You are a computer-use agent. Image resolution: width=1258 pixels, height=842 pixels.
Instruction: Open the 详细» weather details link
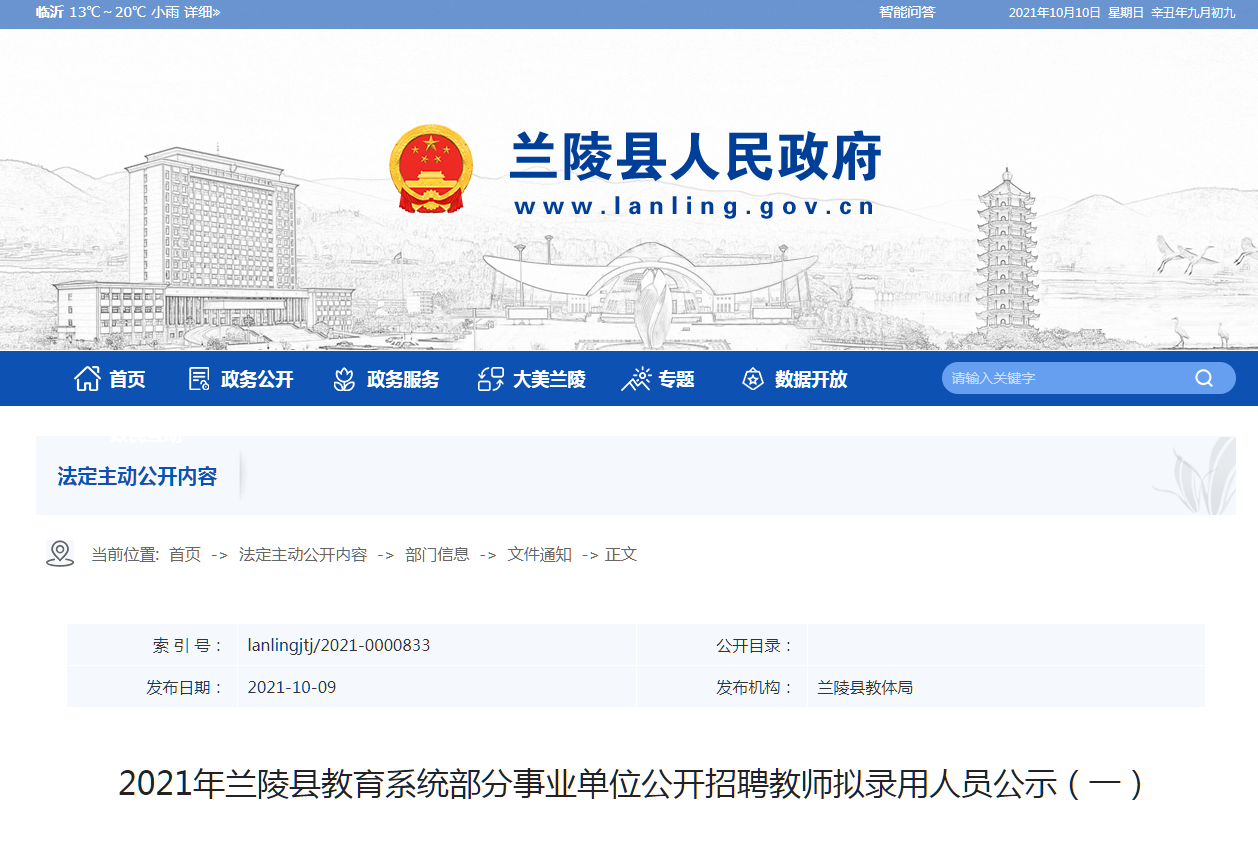pos(202,12)
